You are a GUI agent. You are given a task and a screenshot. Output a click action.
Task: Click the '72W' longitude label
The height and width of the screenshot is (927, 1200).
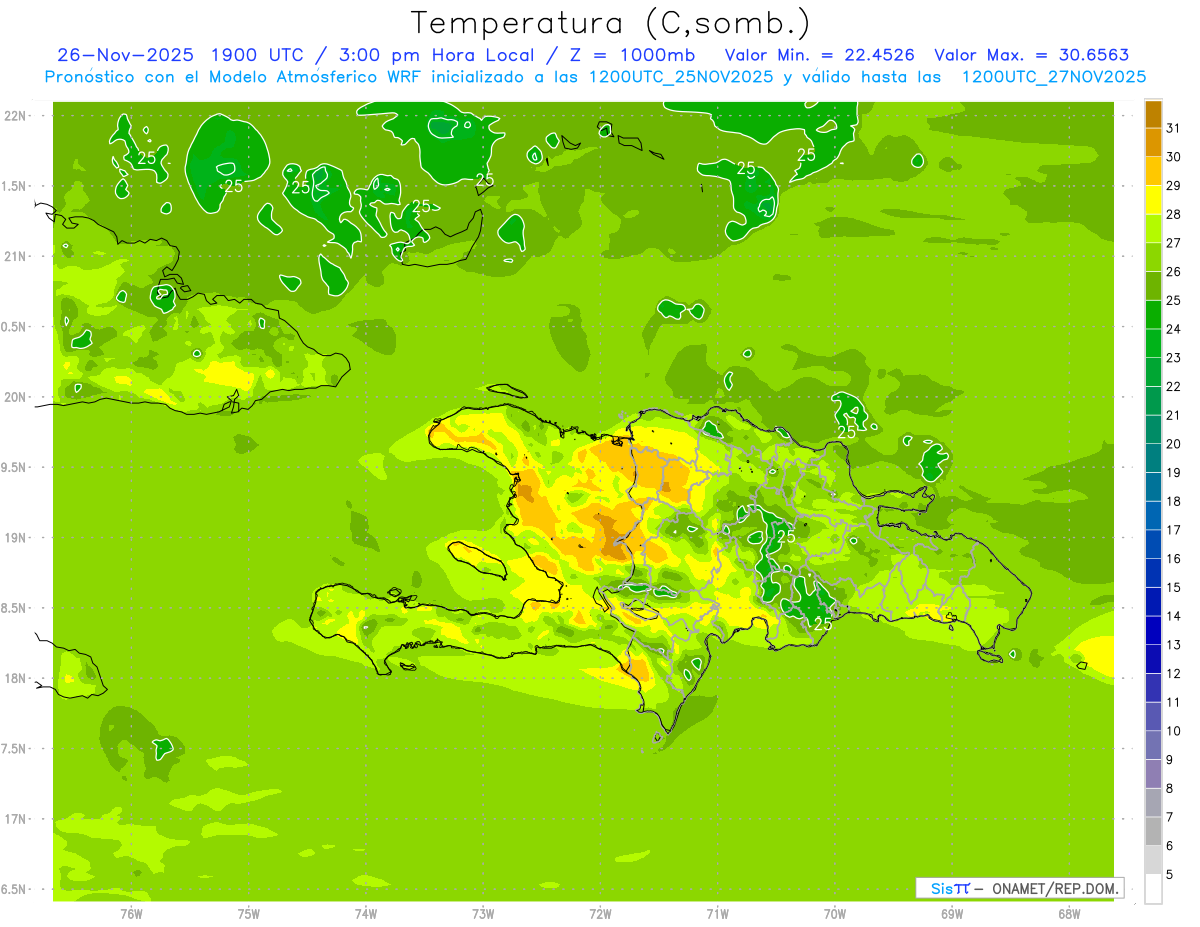[x=600, y=914]
